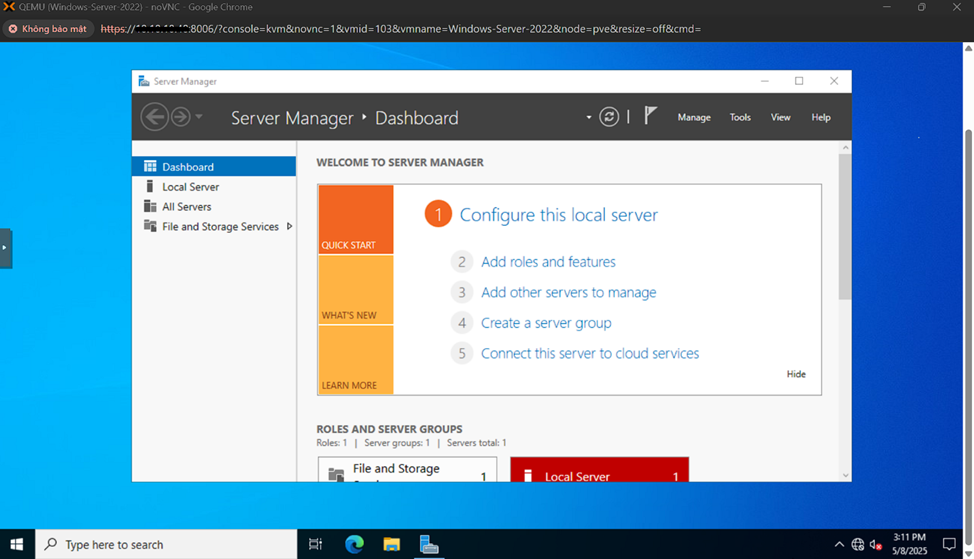Open File Explorer from the taskbar
Viewport: 974px width, 559px height.
pyautogui.click(x=392, y=544)
